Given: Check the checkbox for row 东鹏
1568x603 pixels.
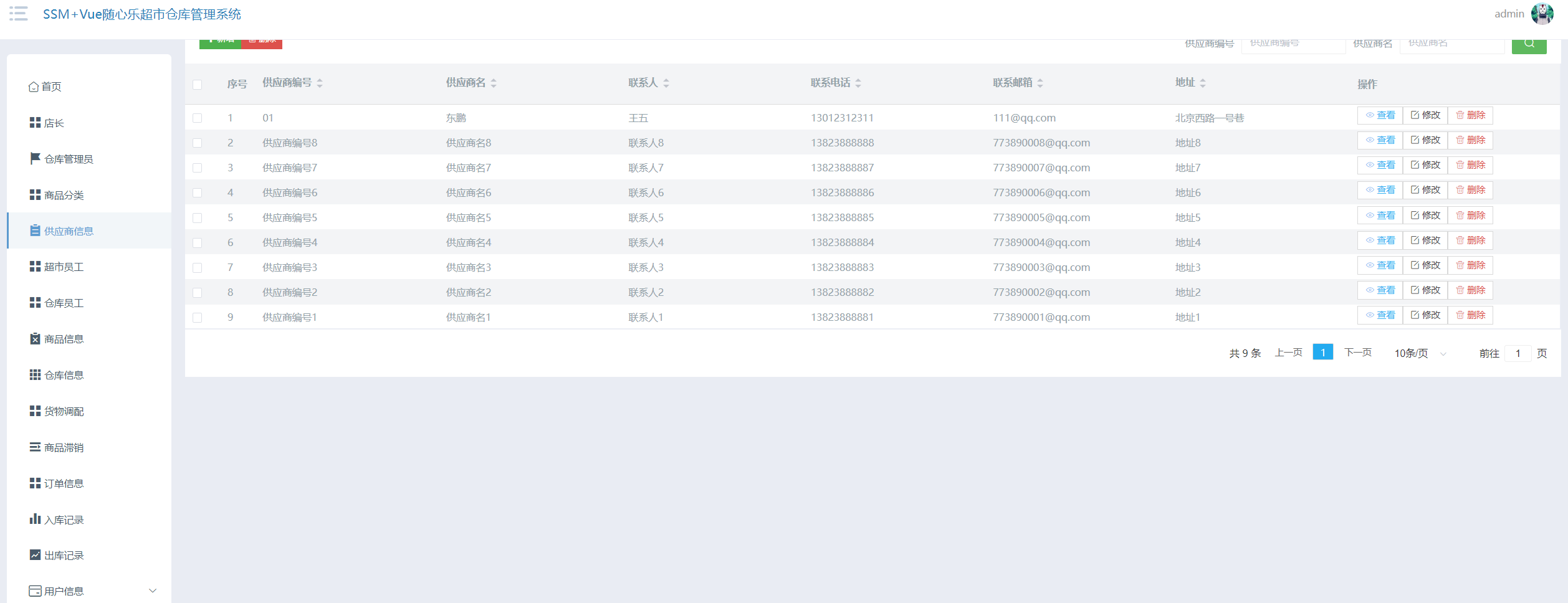Looking at the screenshot, I should click(x=198, y=118).
